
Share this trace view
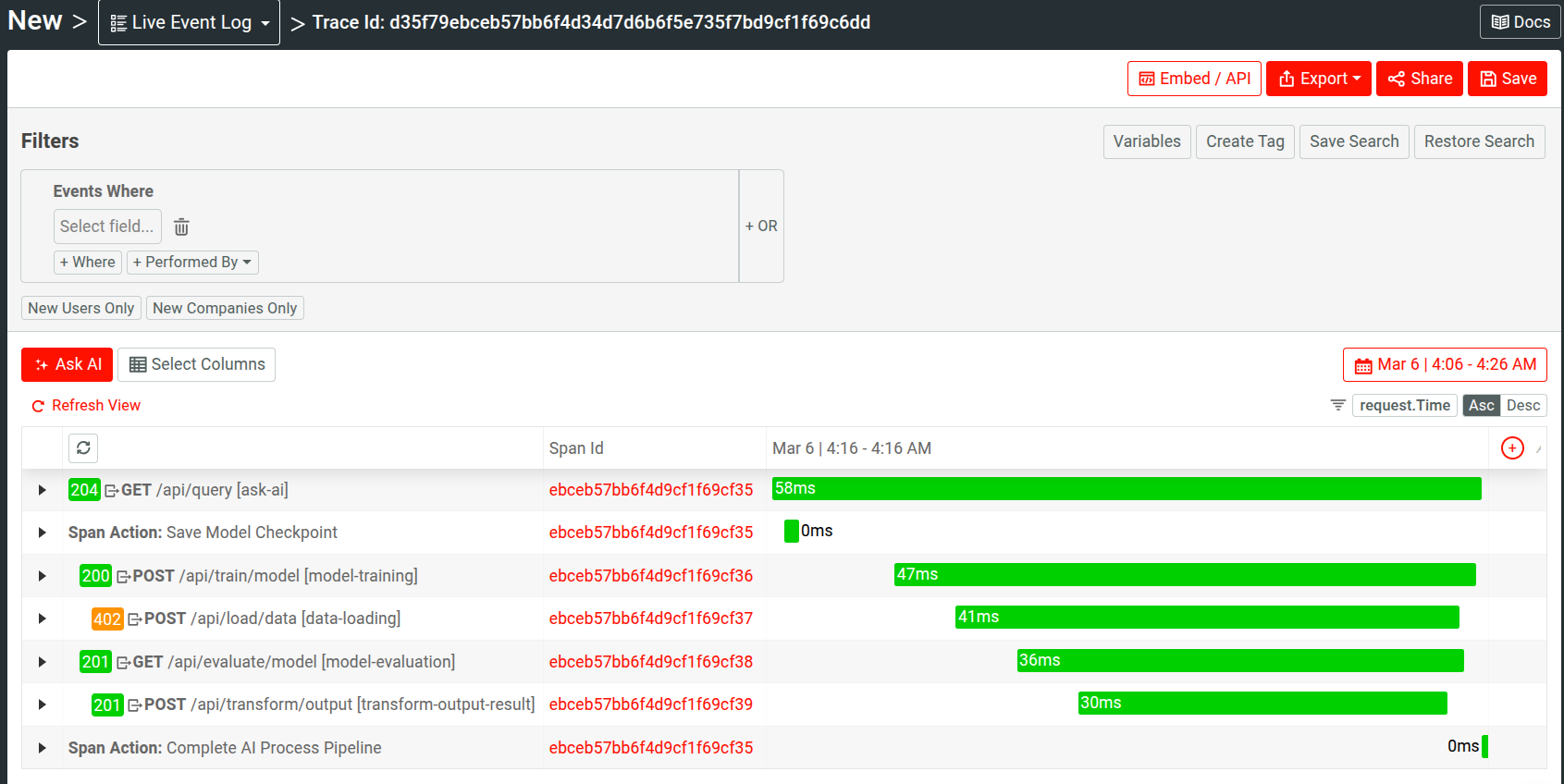(1420, 79)
